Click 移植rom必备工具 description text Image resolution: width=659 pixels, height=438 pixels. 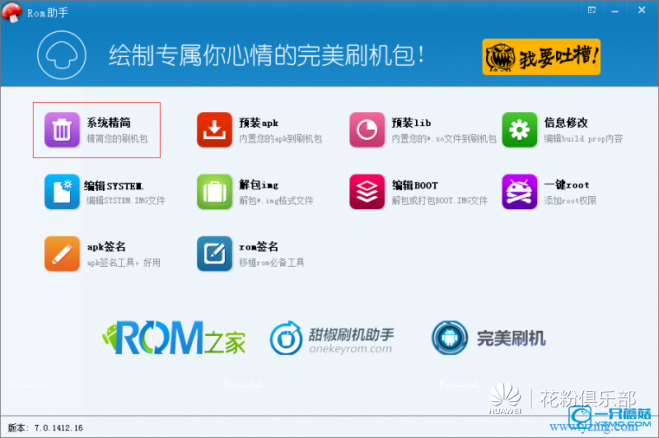(272, 263)
